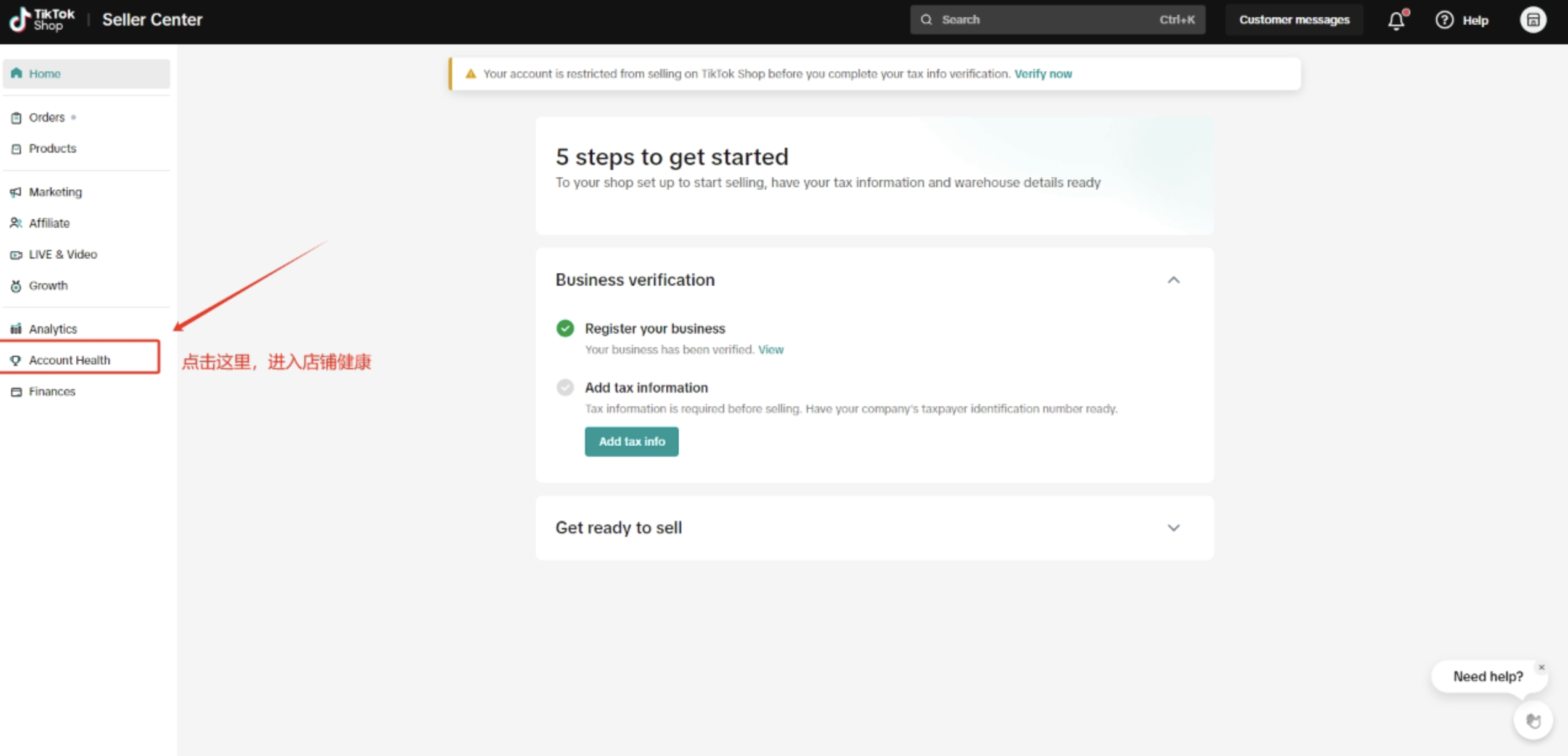Click the warning triangle in banner
Image resolution: width=1568 pixels, height=756 pixels.
471,74
